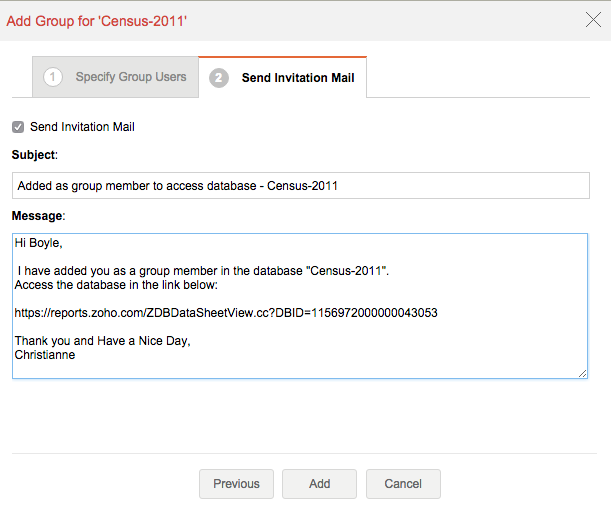Cancel the group creation
Image resolution: width=611 pixels, height=509 pixels.
click(403, 484)
